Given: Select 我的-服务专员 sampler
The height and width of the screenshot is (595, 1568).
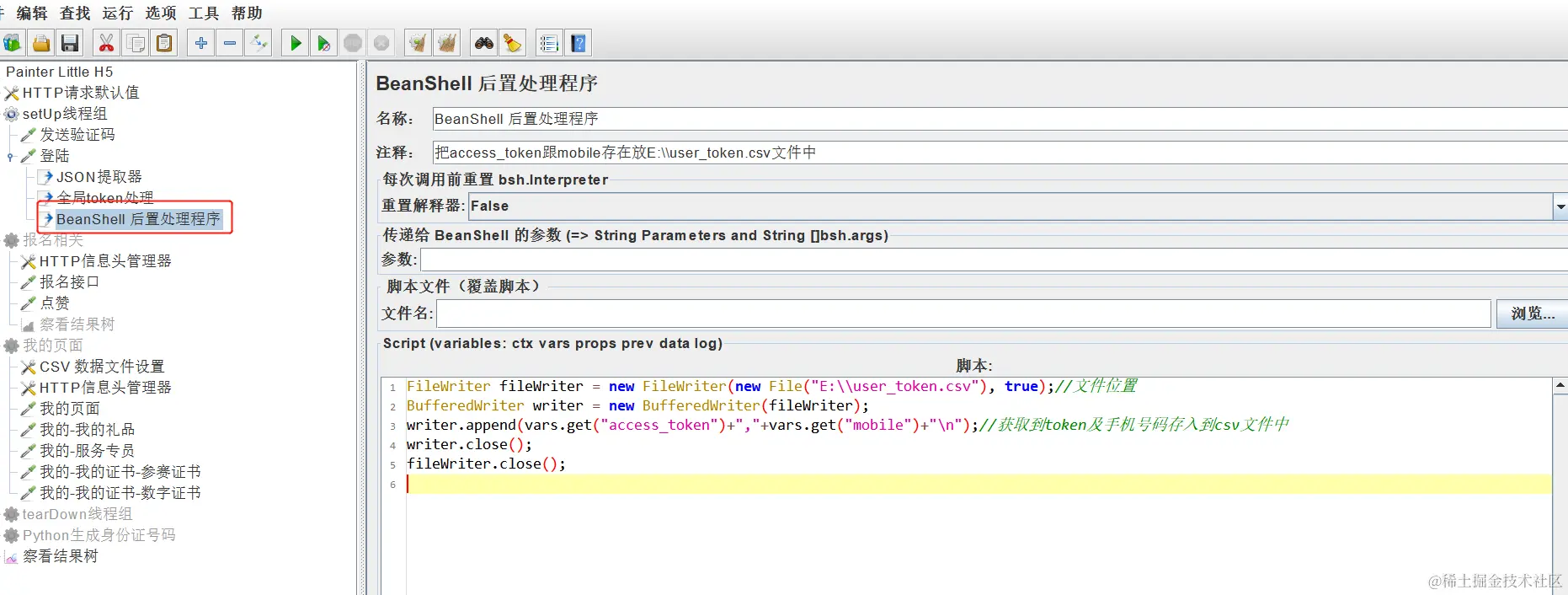Looking at the screenshot, I should [87, 451].
